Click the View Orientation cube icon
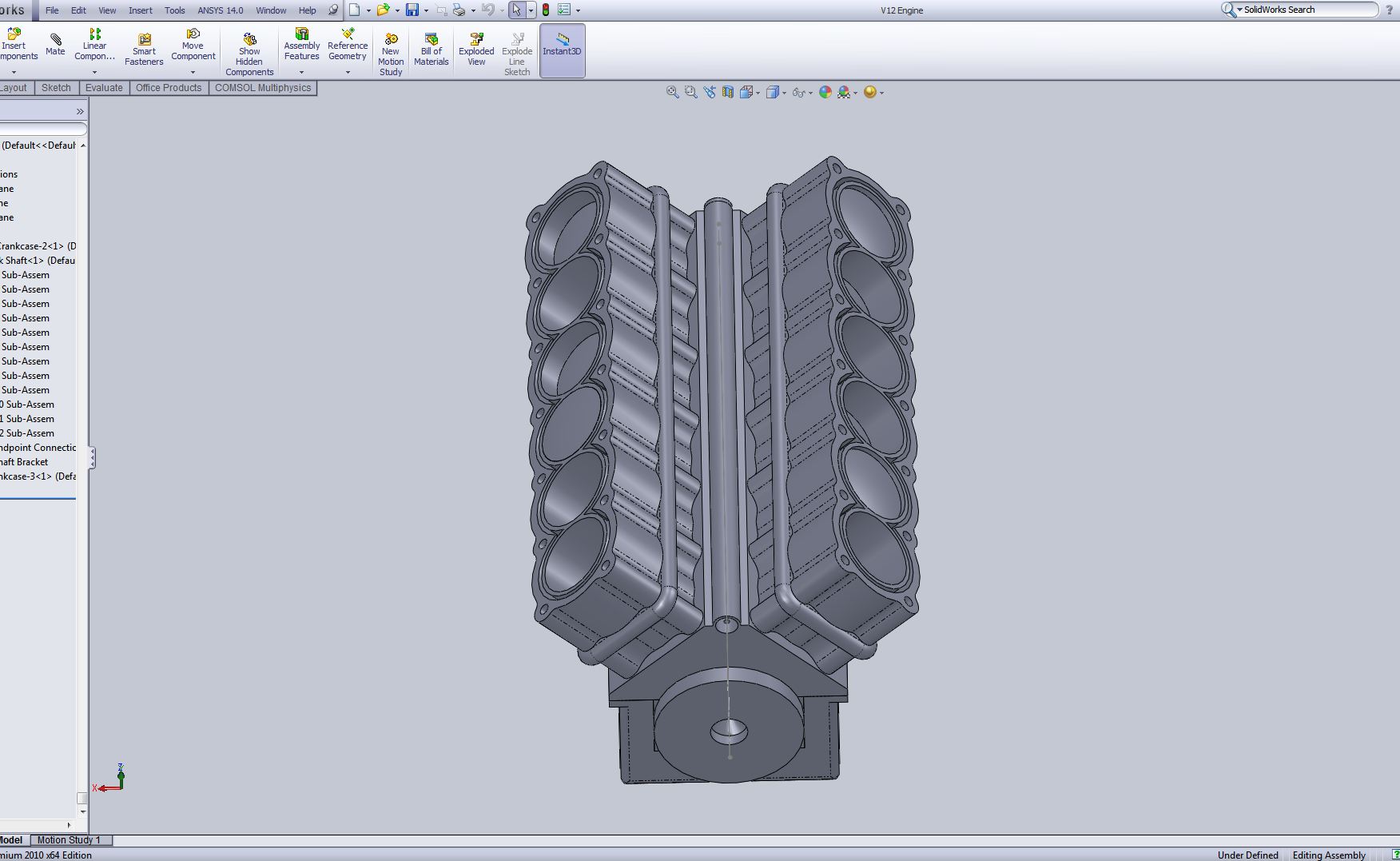Viewport: 1400px width, 861px height. tap(746, 93)
